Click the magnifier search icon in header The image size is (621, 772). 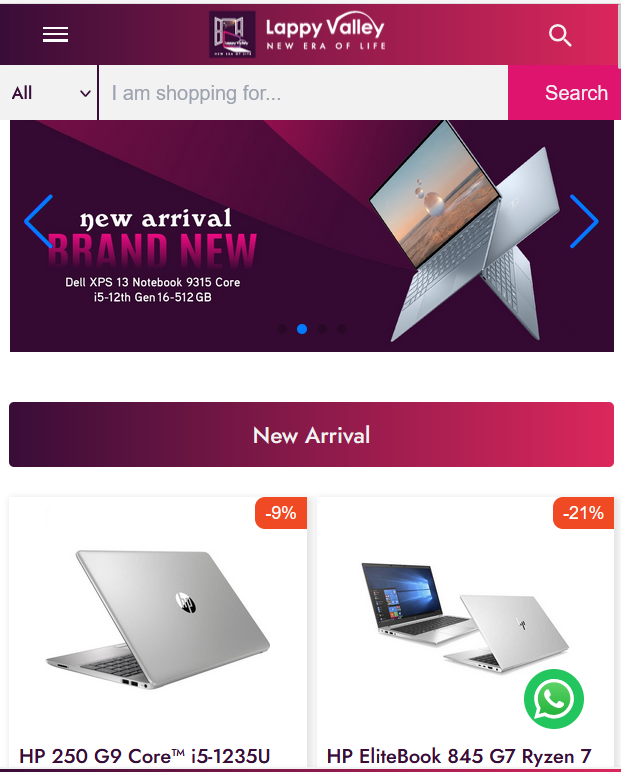coord(560,35)
